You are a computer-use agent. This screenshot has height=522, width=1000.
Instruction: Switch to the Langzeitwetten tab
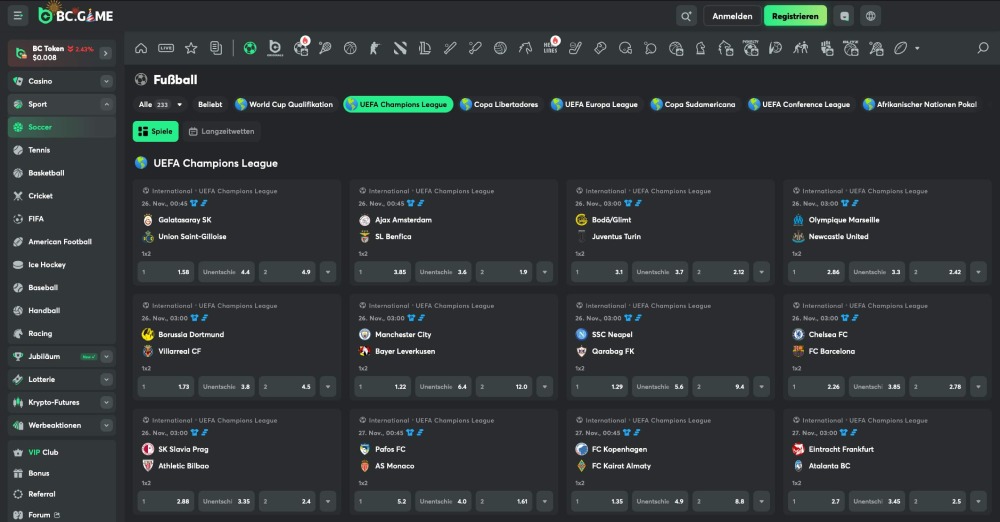221,131
